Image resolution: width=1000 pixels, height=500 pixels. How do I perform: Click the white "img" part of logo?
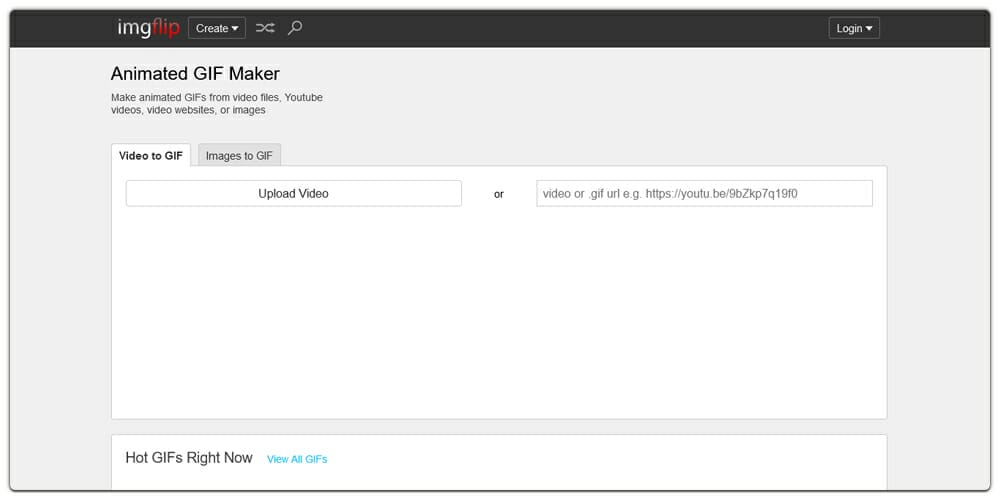pyautogui.click(x=131, y=28)
